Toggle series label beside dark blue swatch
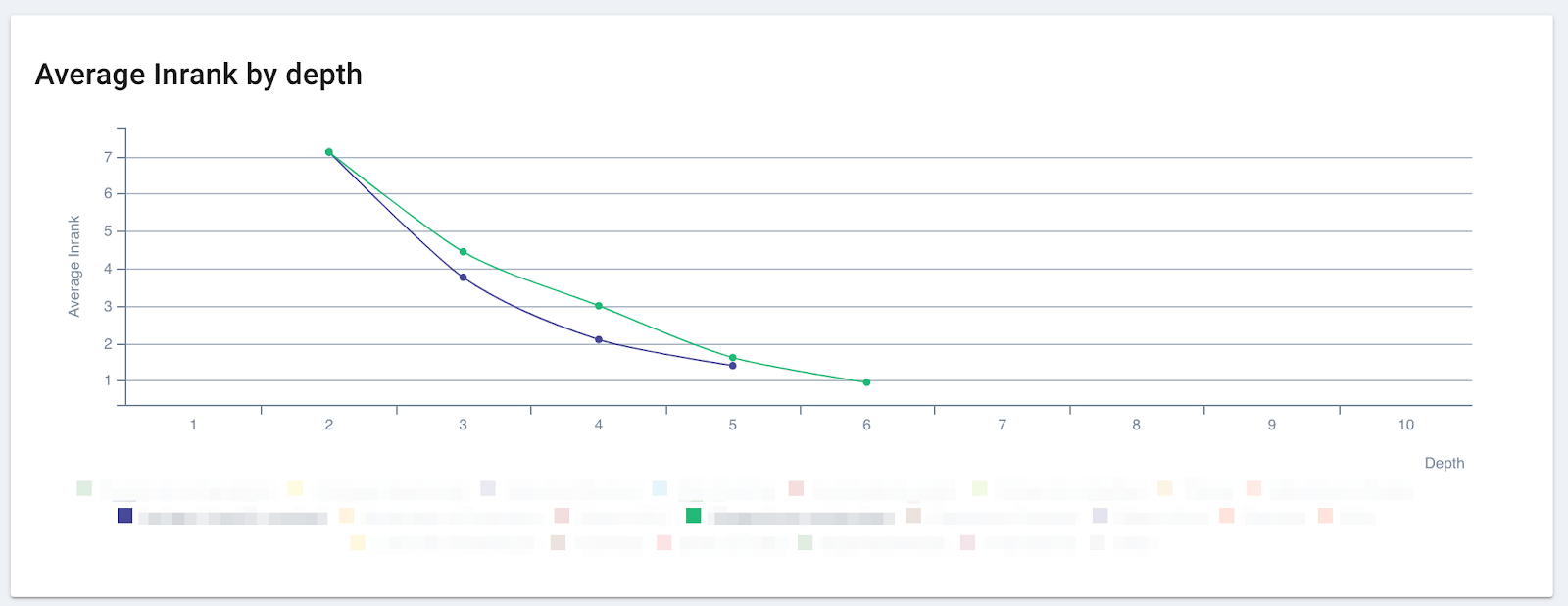 233,518
